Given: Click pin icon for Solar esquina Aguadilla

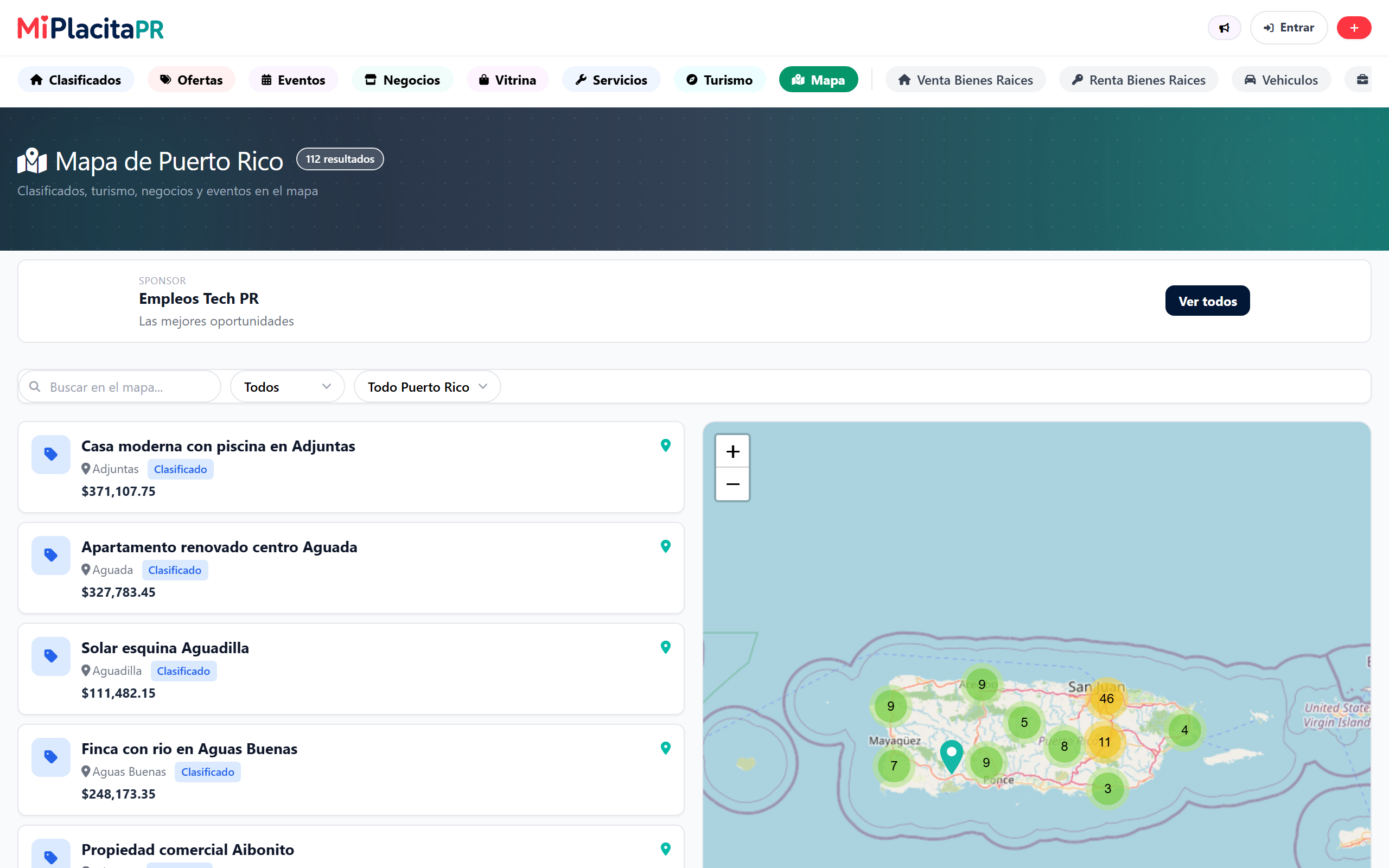Looking at the screenshot, I should pos(665,648).
